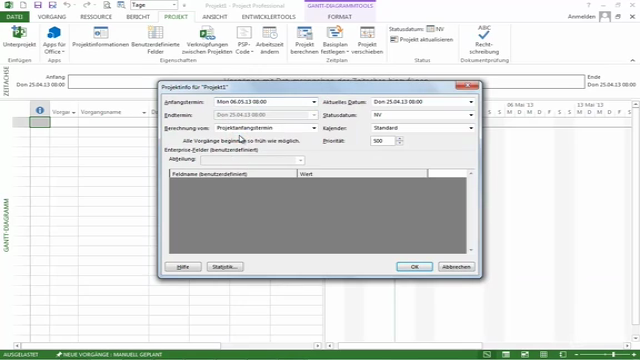Viewport: 640px width, 360px height.
Task: Run Rechtschreibung spell check
Action: pyautogui.click(x=484, y=40)
